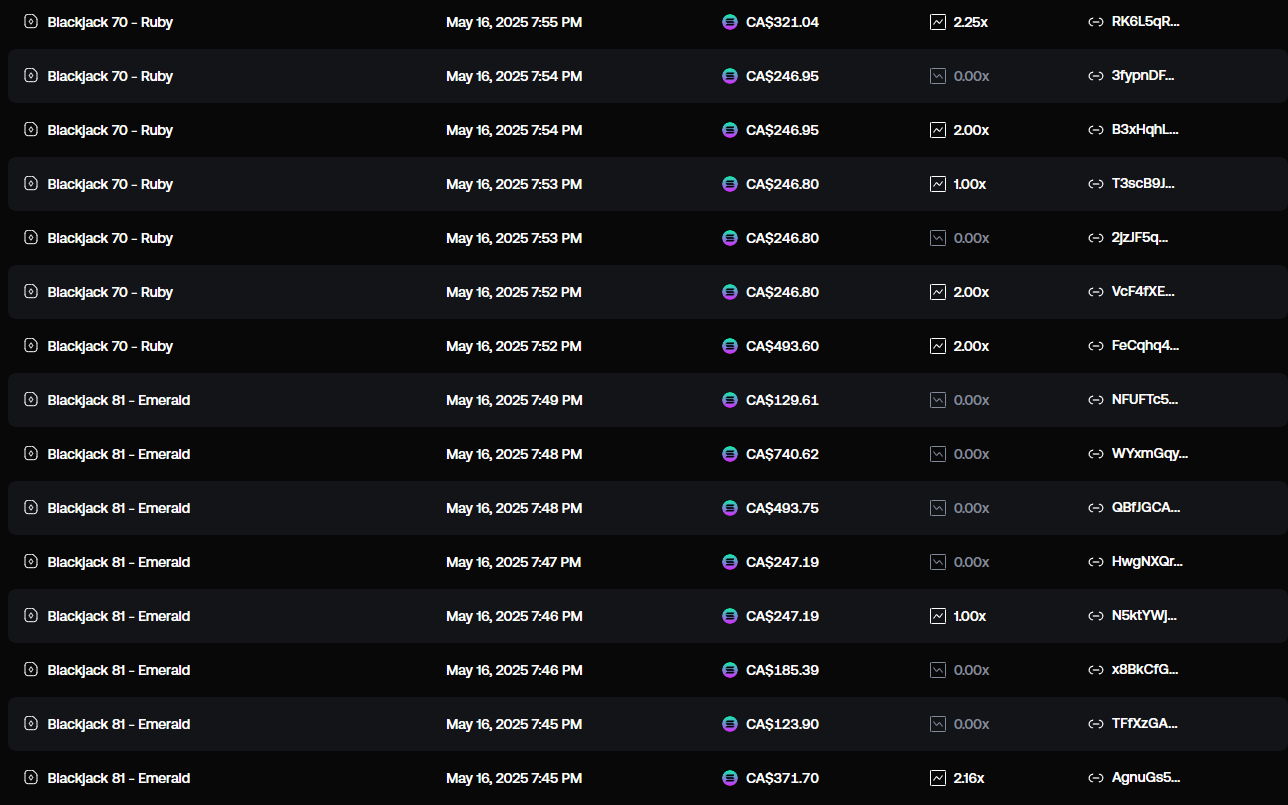
Task: Click the game icon in the CA$129.61 Emerald row
Action: click(31, 400)
